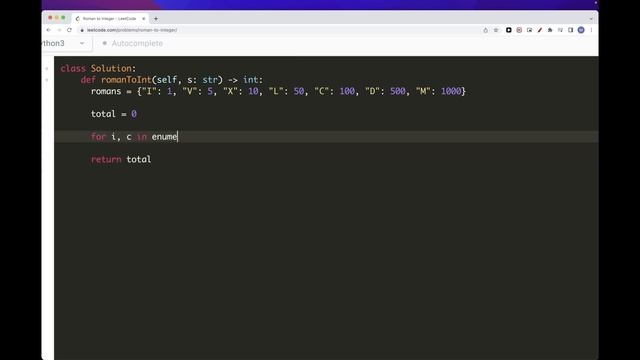Collapse the class Solution fold arrow
640x360 pixels.
click(x=47, y=69)
